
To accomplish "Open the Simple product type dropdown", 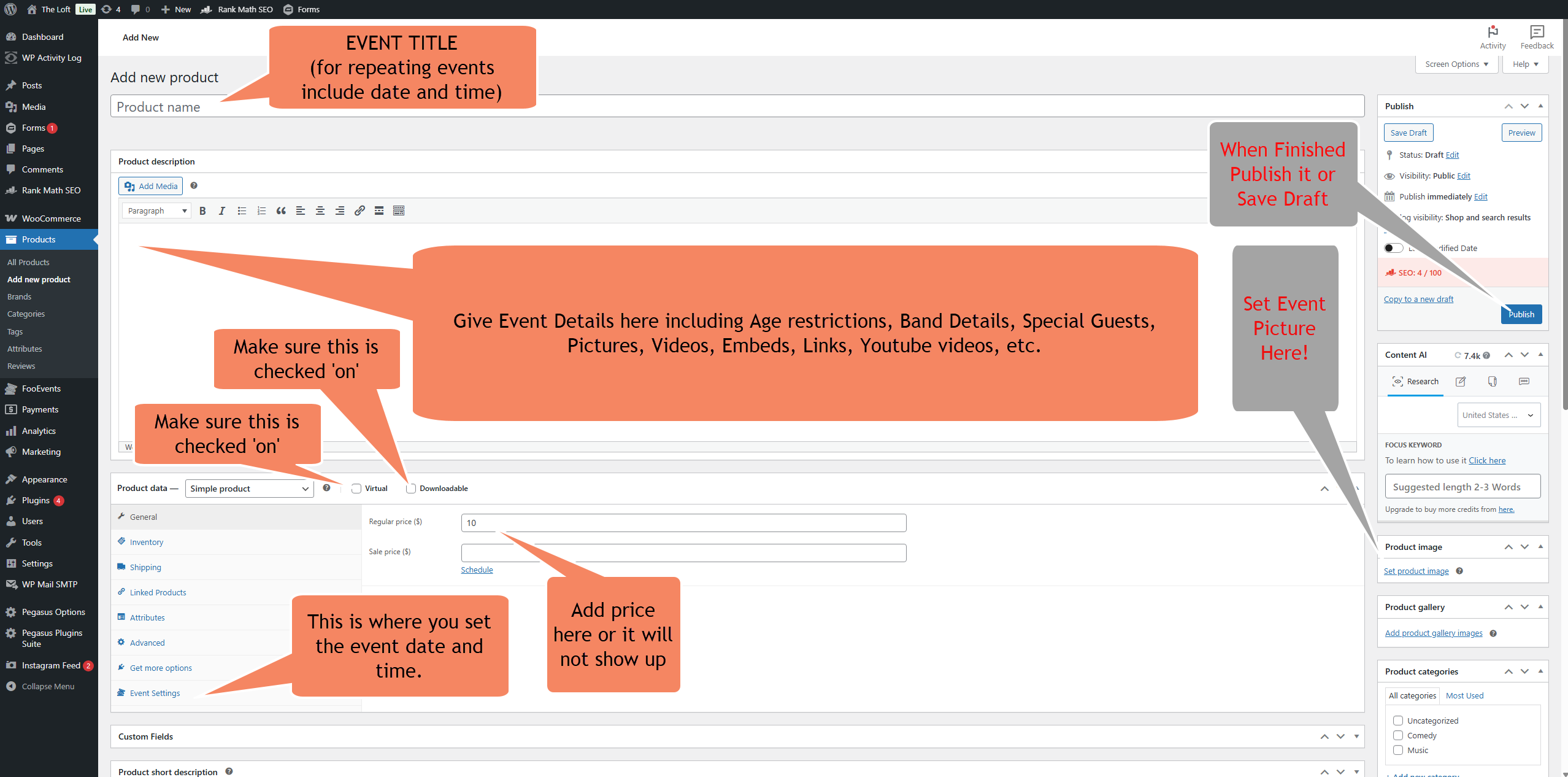I will click(249, 489).
